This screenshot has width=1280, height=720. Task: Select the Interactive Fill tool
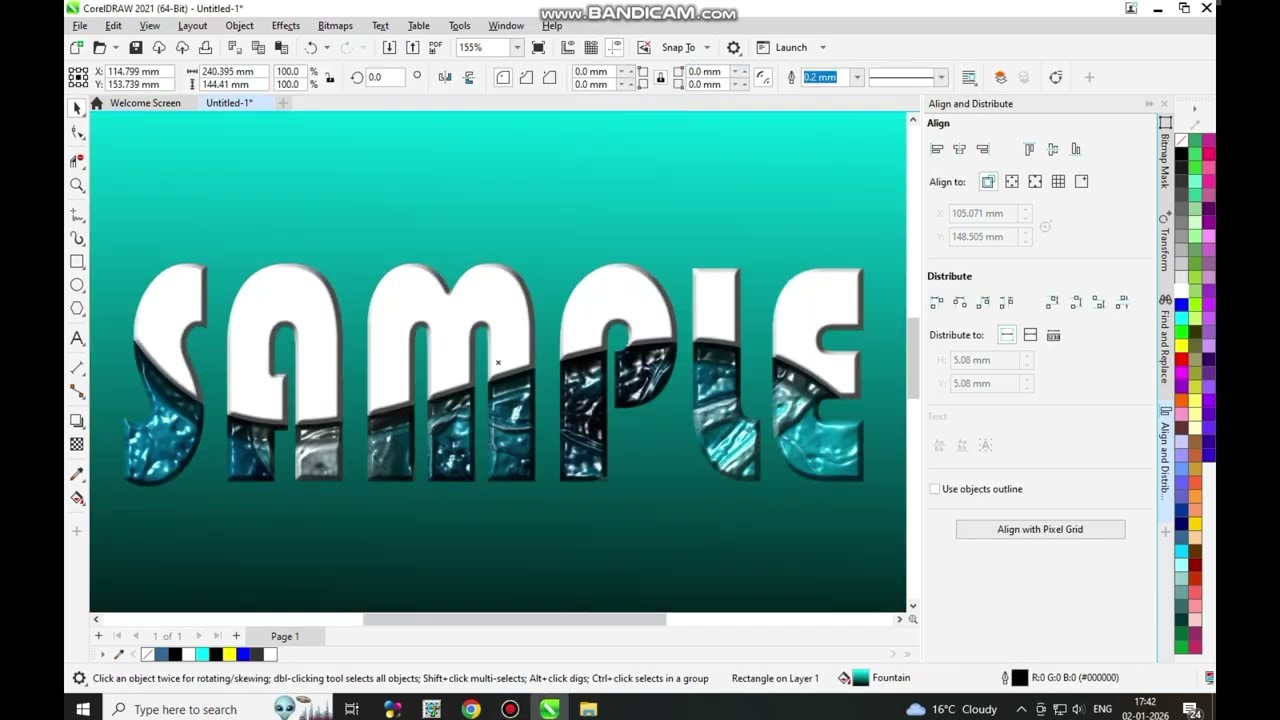(x=77, y=498)
